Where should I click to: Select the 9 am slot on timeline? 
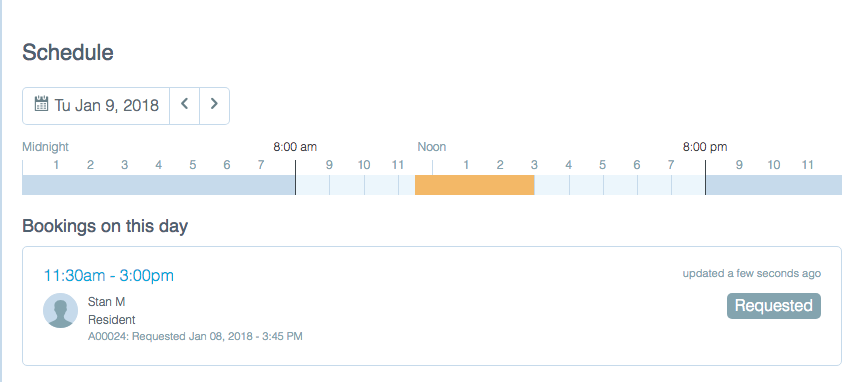347,185
